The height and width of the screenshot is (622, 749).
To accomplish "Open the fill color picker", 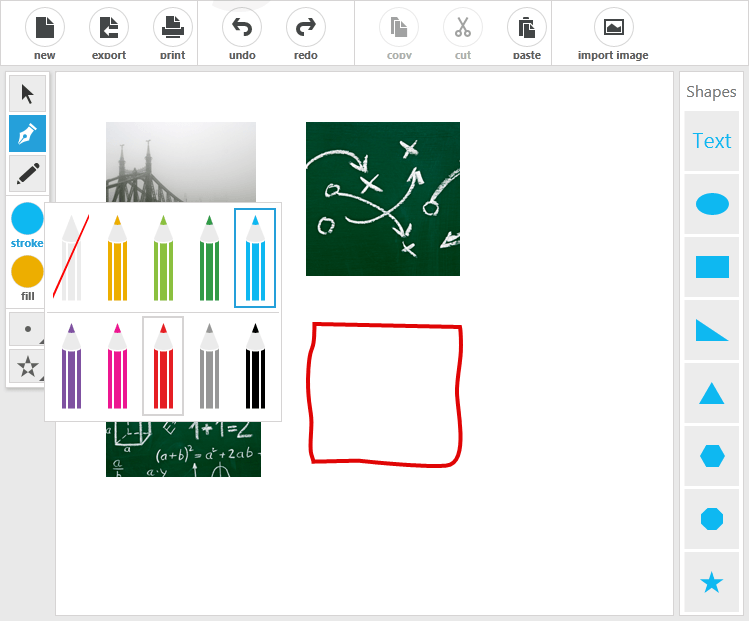I will (27, 271).
